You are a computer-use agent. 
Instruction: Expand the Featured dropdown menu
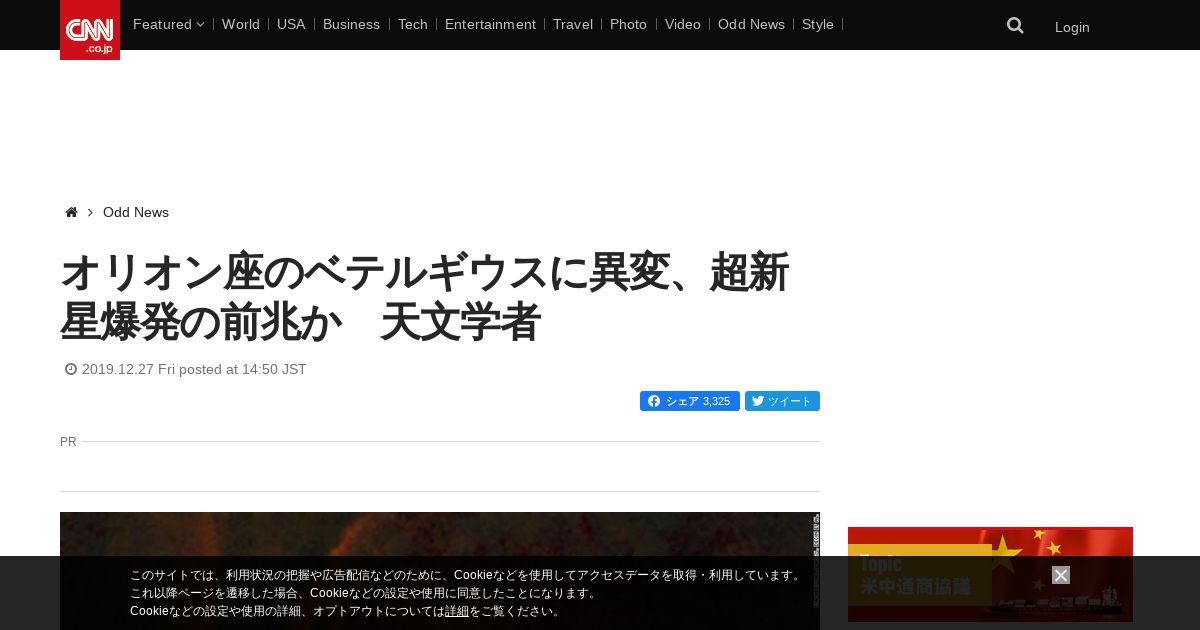(168, 24)
